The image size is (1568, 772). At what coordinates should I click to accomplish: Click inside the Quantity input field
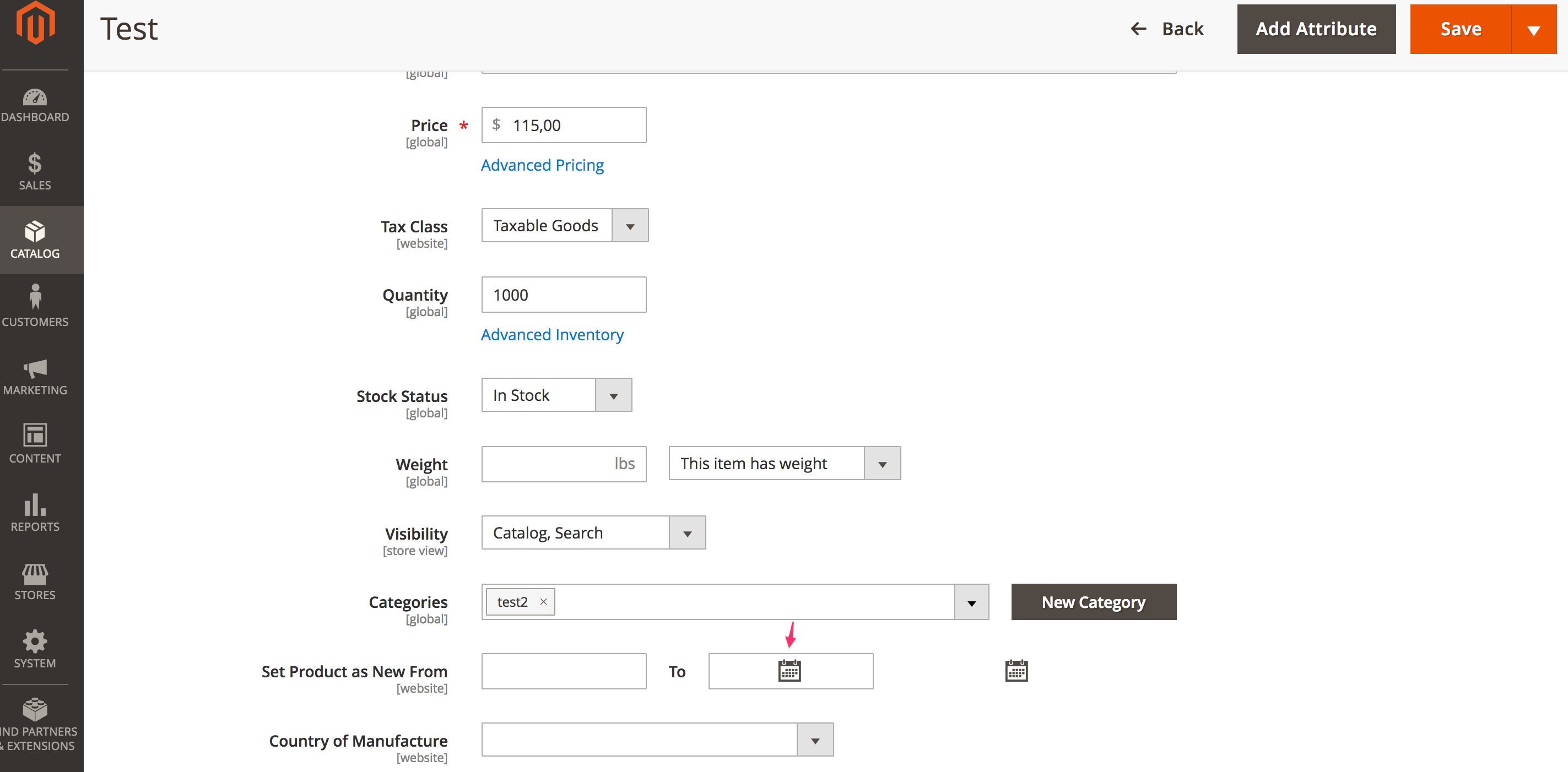pyautogui.click(x=563, y=295)
